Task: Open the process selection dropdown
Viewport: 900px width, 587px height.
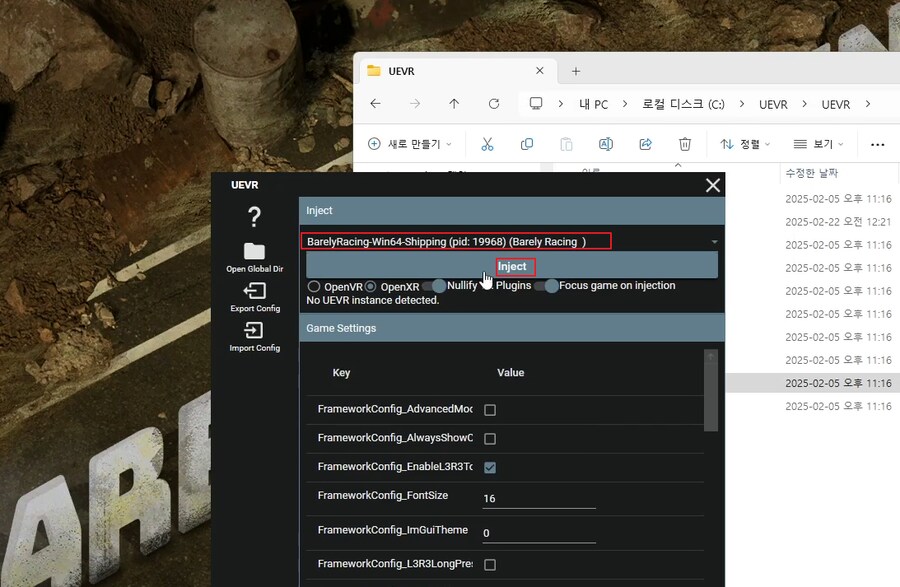Action: 714,242
